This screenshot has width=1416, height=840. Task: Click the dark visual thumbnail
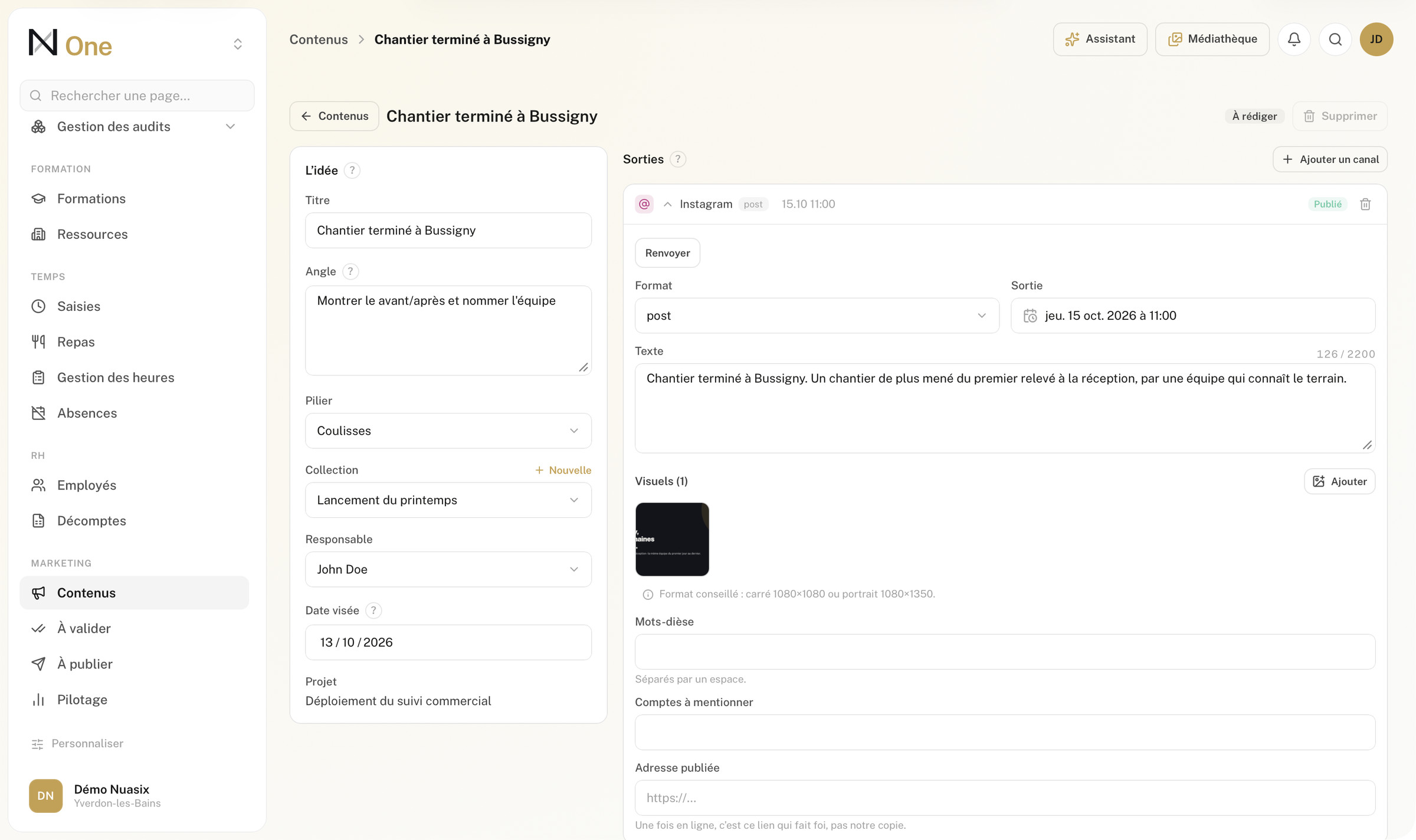(672, 539)
